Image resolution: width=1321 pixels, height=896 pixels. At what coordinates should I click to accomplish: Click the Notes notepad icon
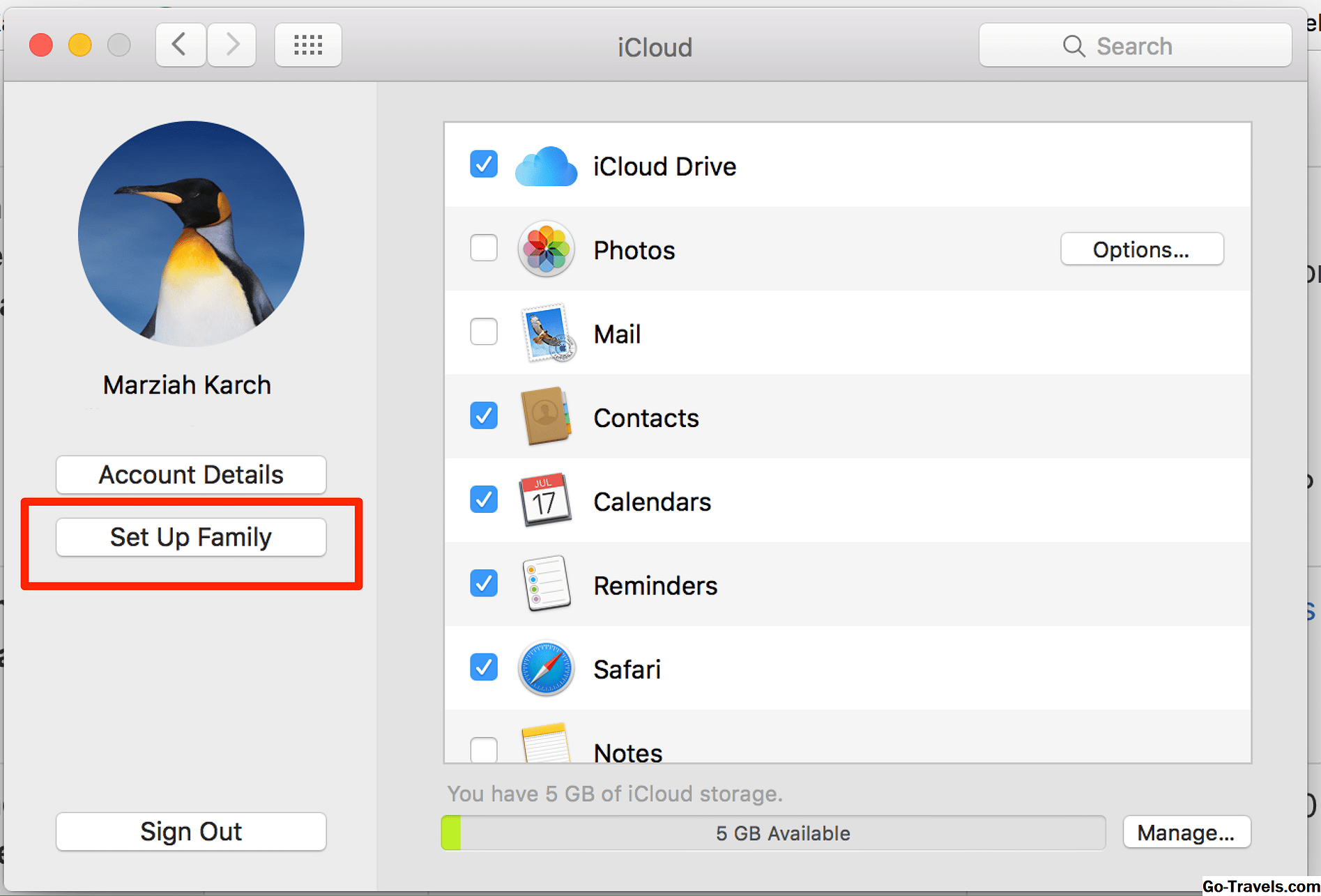[546, 746]
